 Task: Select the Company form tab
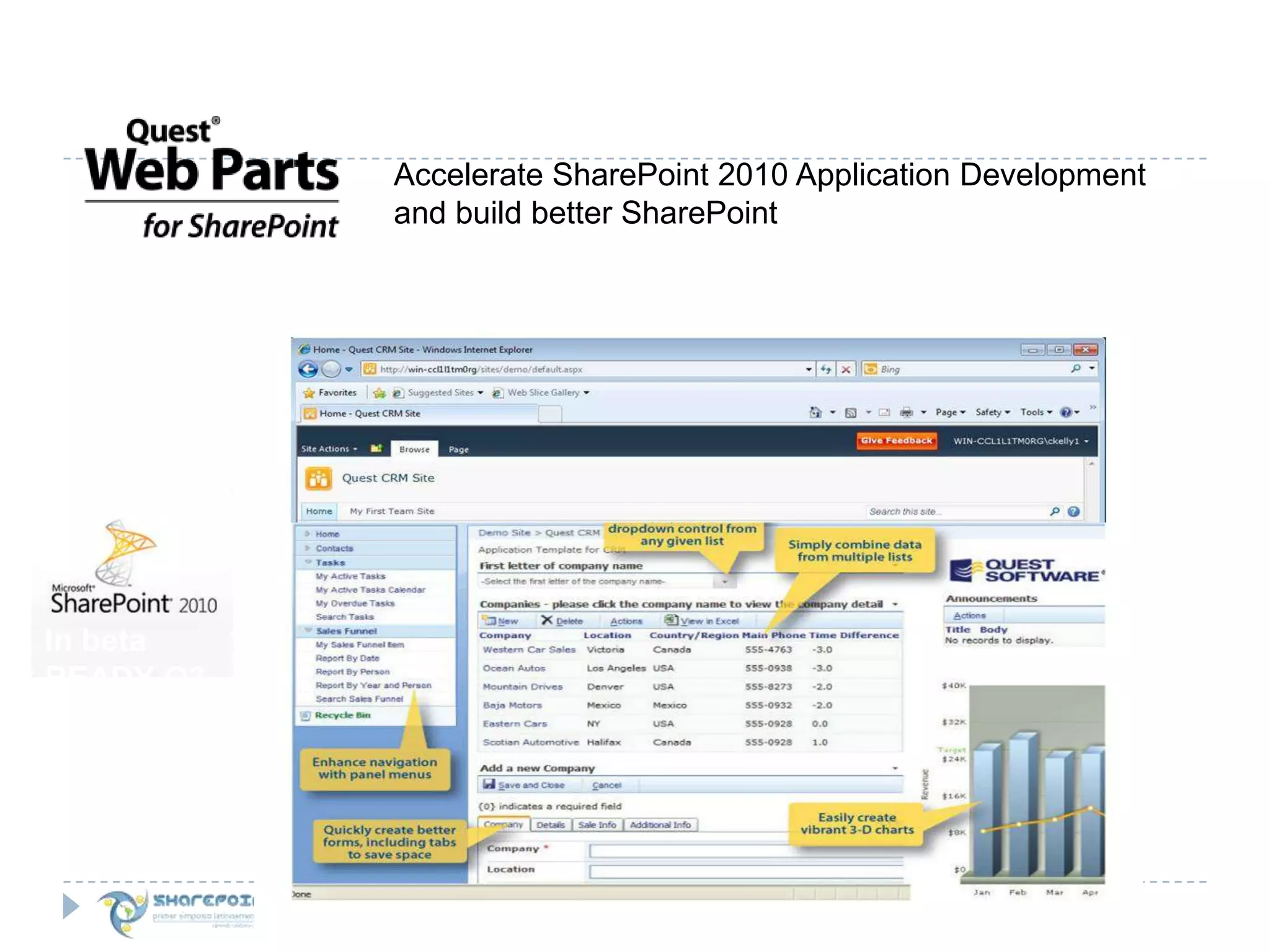point(504,824)
